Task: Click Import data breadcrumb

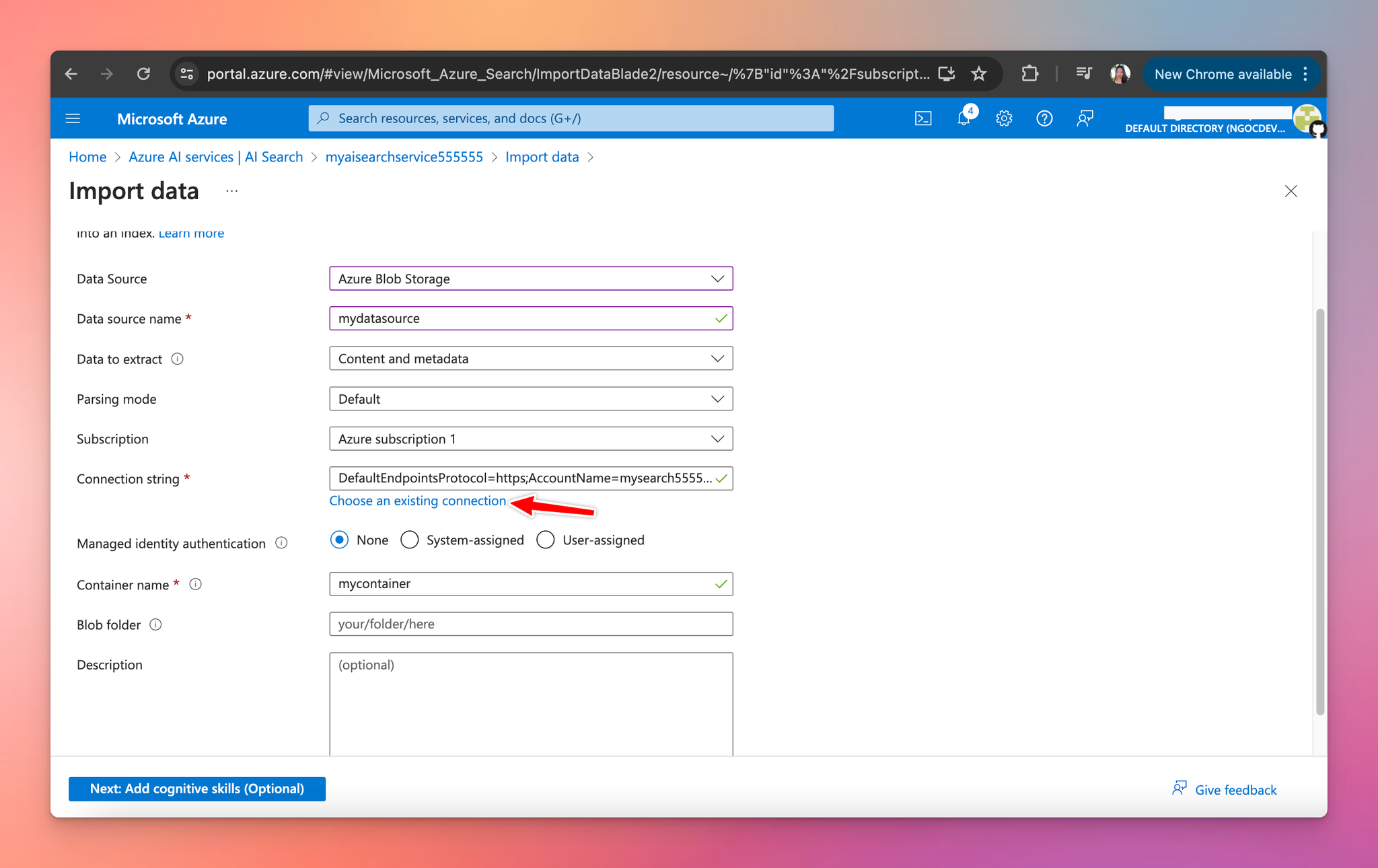Action: click(x=542, y=157)
